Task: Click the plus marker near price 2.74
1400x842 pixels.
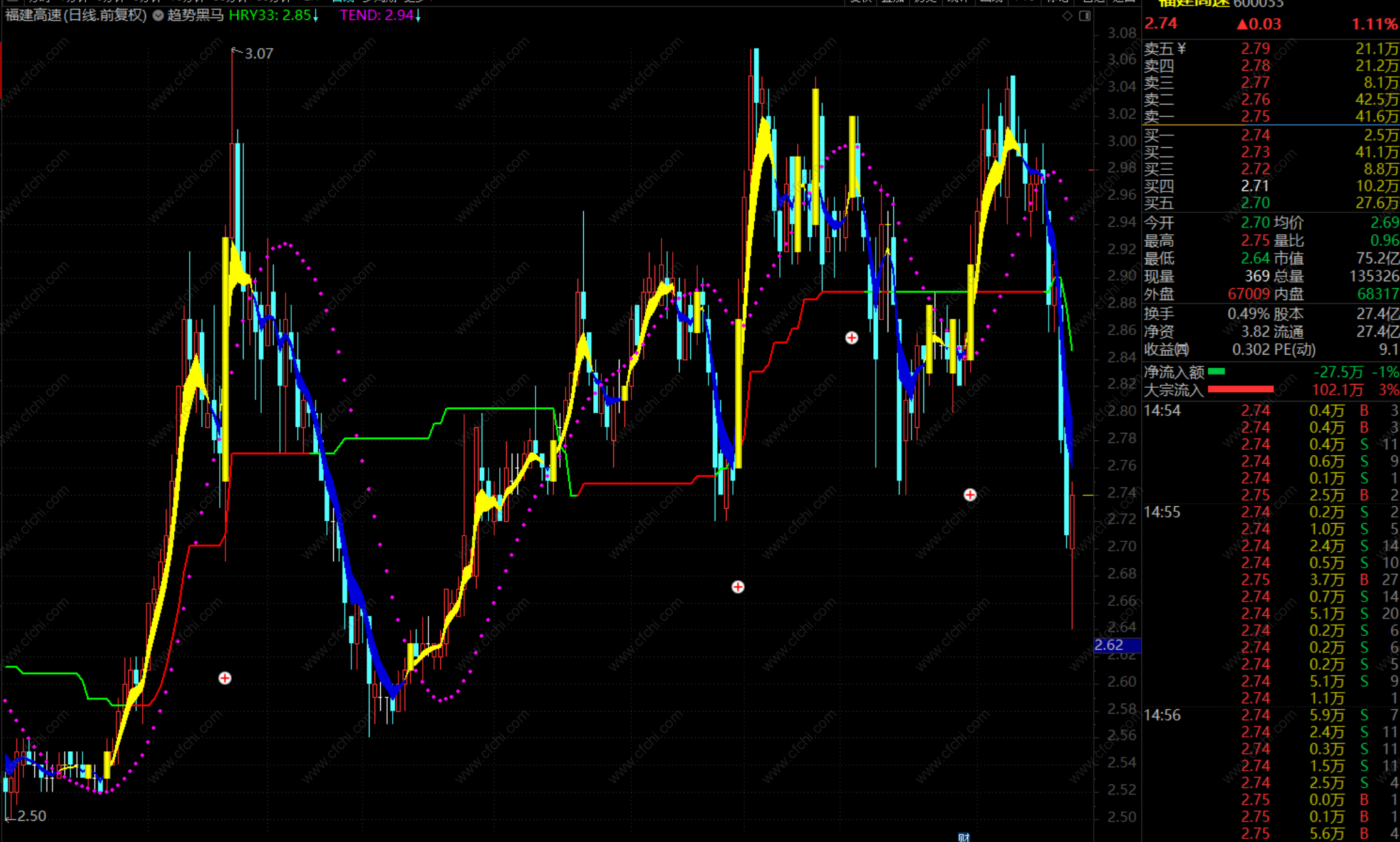Action: pos(970,494)
